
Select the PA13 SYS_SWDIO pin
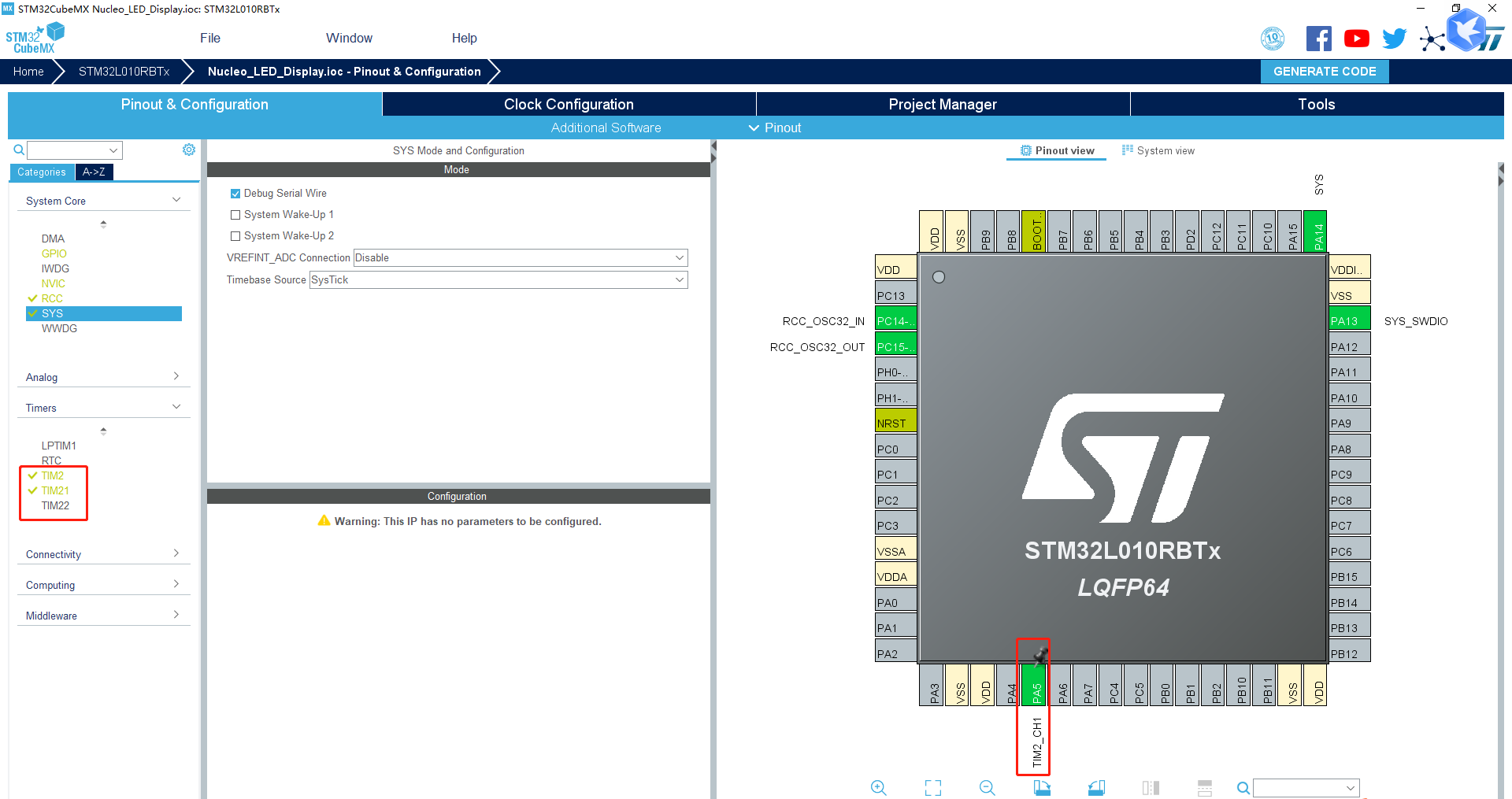pyautogui.click(x=1350, y=319)
